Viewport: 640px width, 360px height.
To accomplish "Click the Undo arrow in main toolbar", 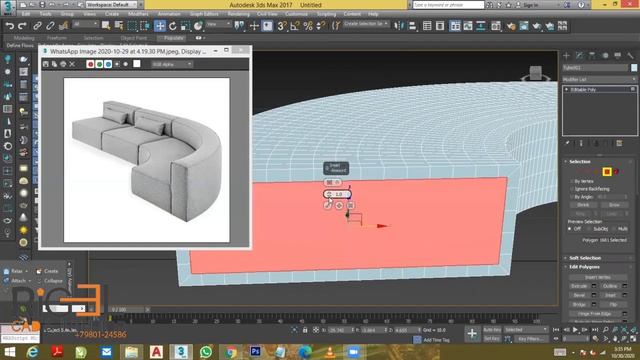I will tap(9, 26).
